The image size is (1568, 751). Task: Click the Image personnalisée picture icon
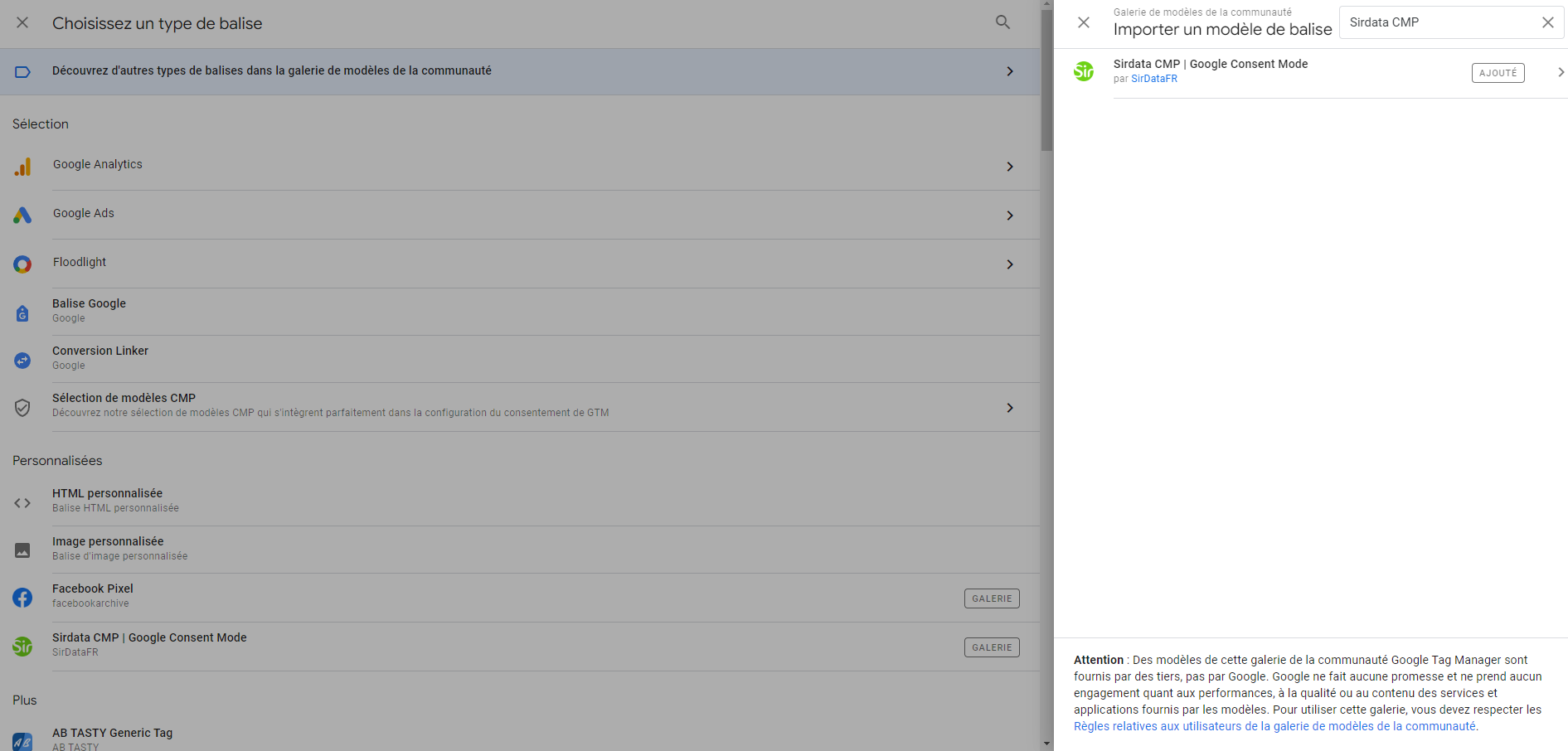point(22,550)
